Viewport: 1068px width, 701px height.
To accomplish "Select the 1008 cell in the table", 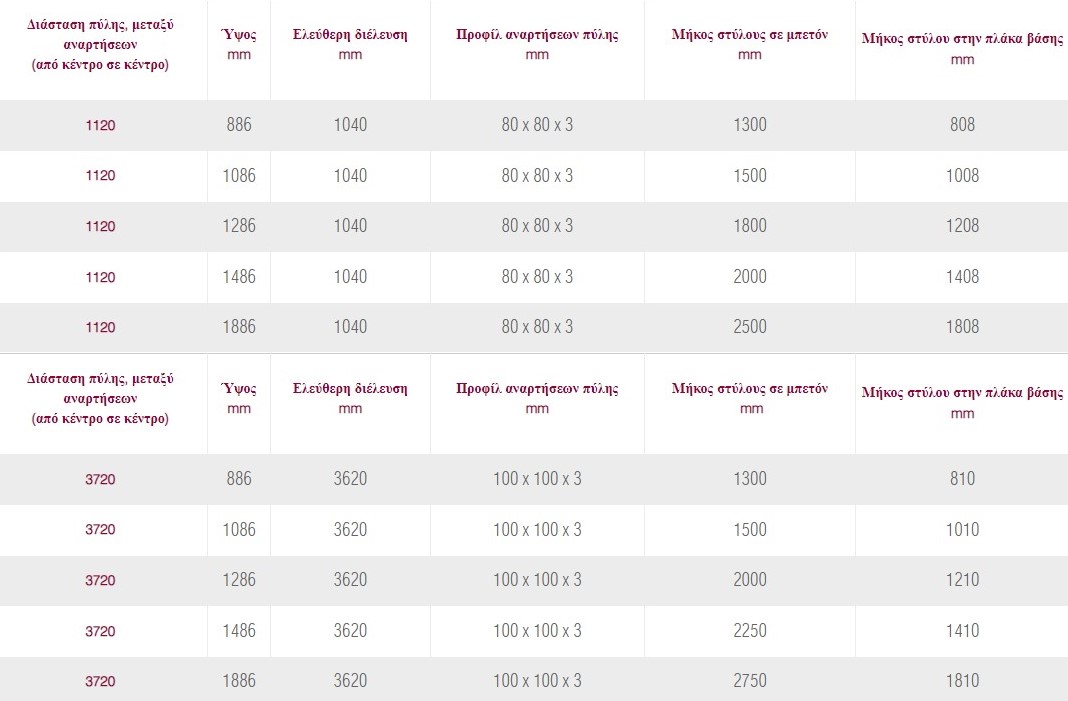I will coord(962,176).
